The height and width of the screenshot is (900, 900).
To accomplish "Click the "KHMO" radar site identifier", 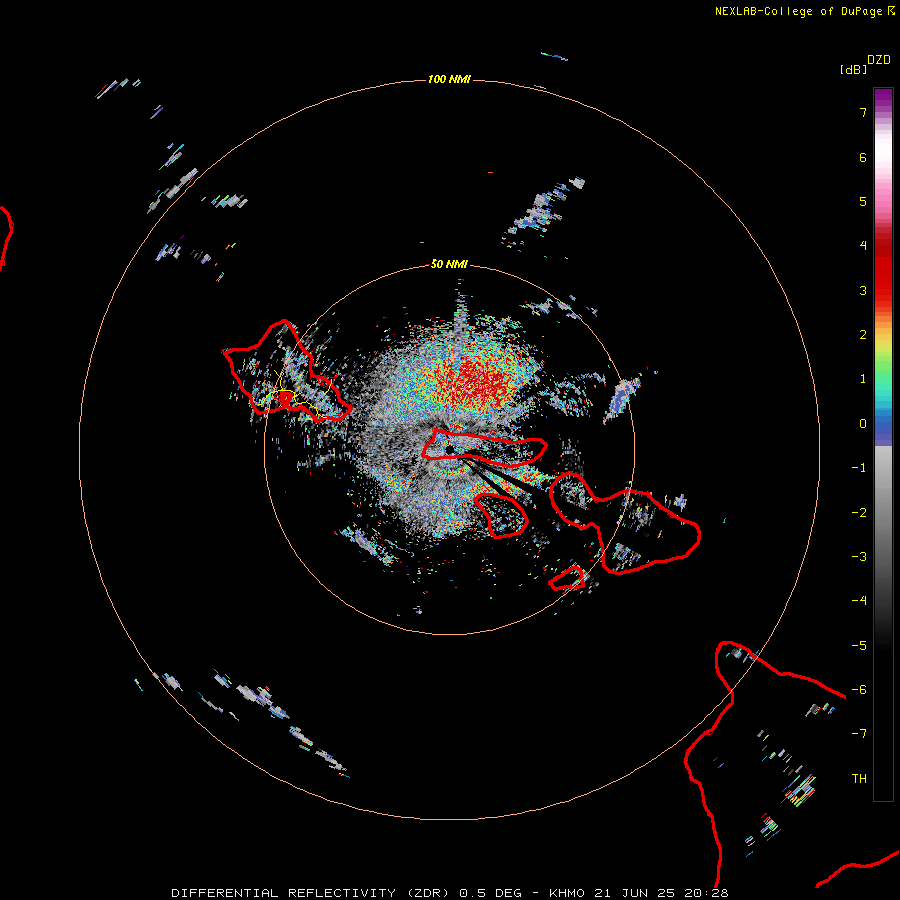I will (567, 893).
